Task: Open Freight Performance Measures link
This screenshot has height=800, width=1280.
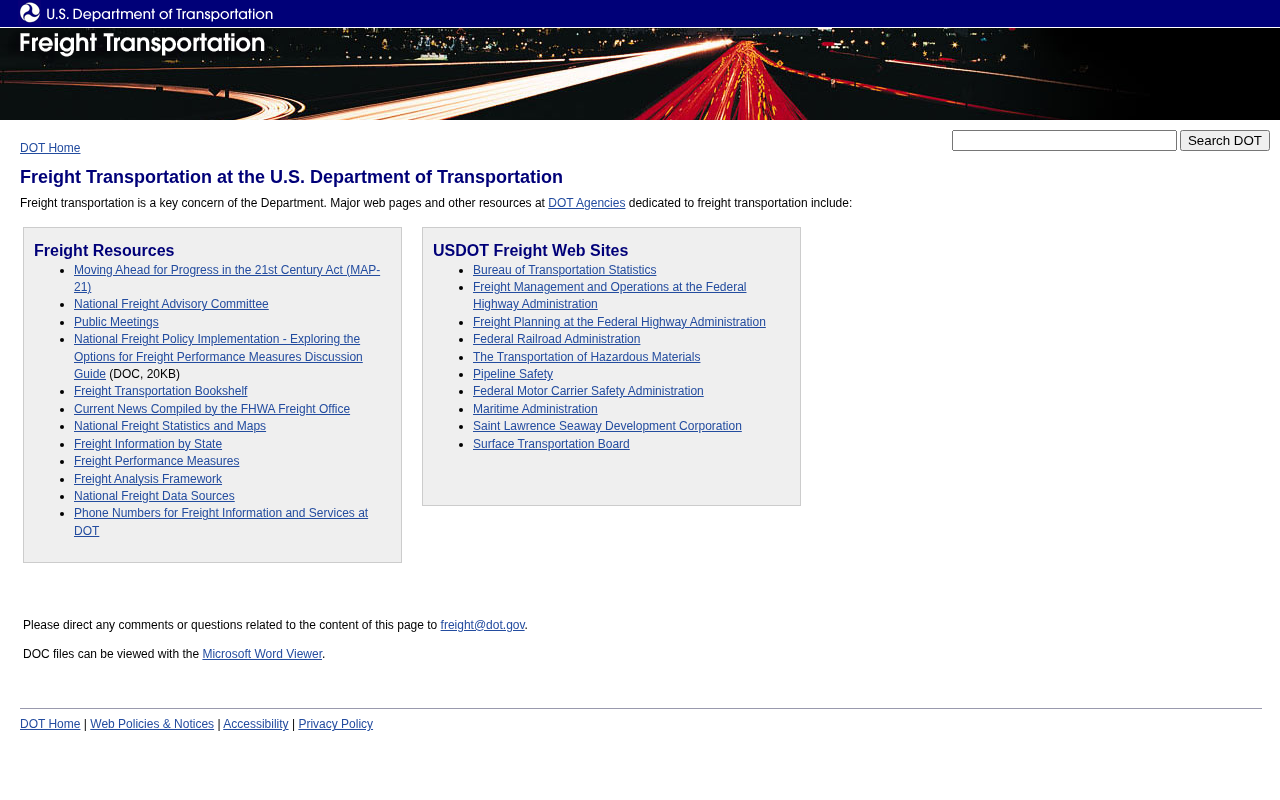Action: pyautogui.click(x=157, y=461)
